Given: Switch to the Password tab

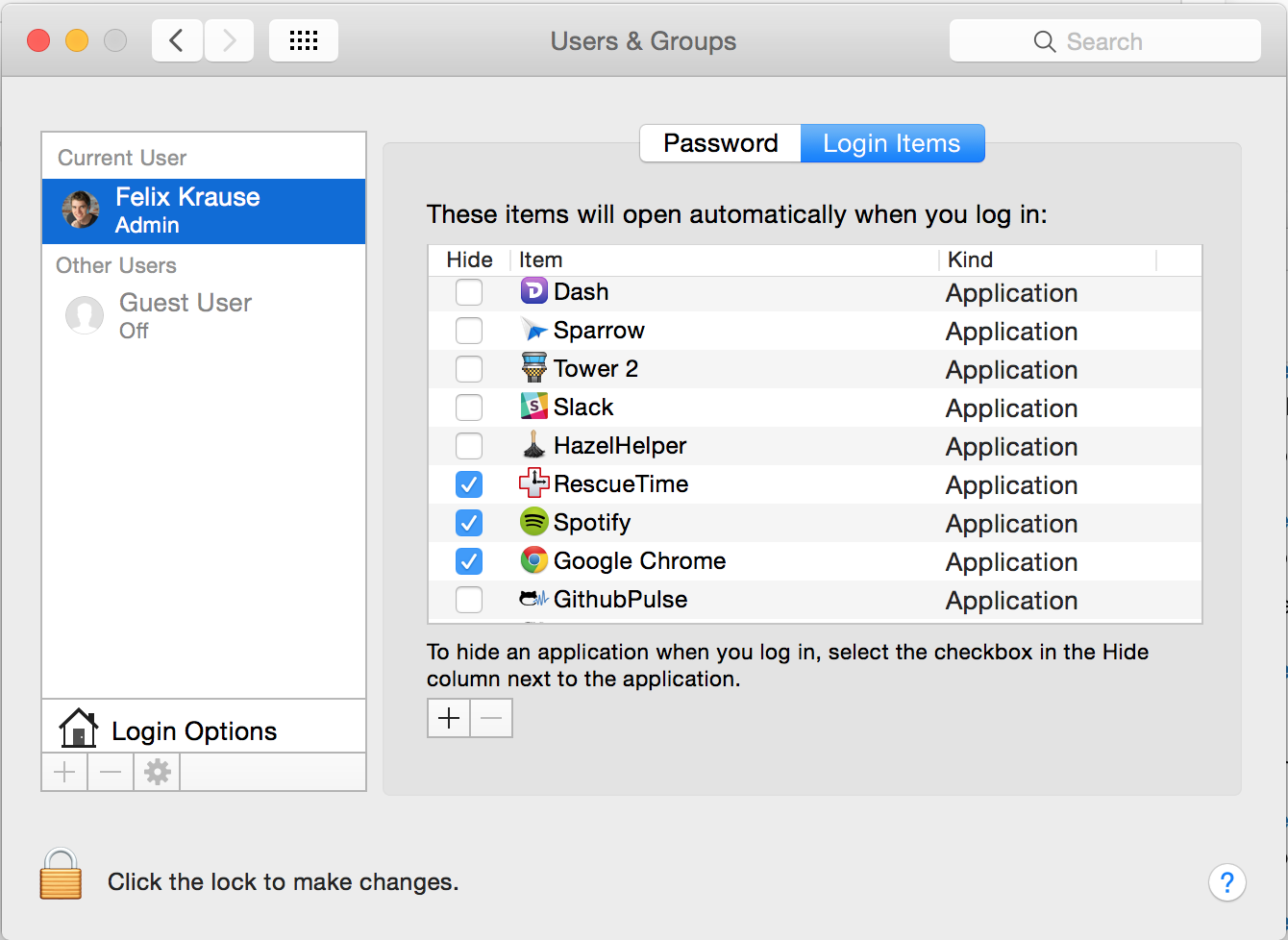Looking at the screenshot, I should pos(720,143).
